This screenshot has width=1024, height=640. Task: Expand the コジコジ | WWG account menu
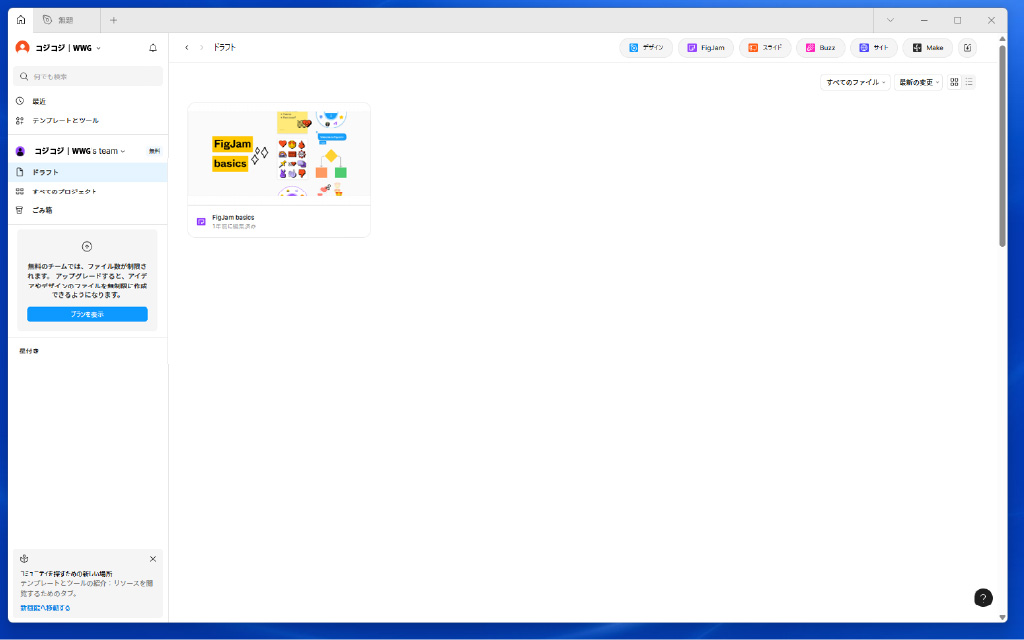click(60, 48)
